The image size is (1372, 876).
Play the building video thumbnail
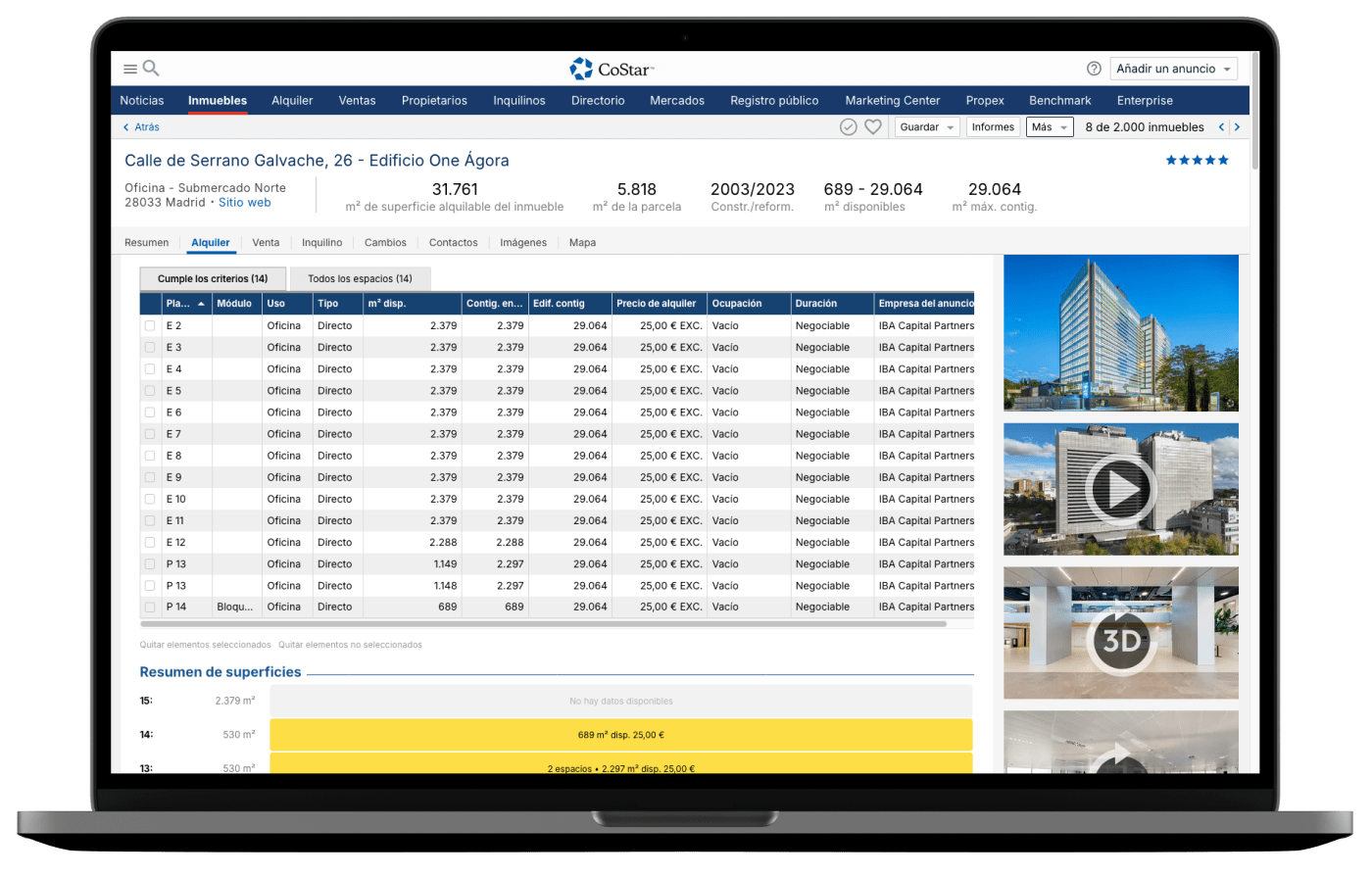coord(1121,488)
